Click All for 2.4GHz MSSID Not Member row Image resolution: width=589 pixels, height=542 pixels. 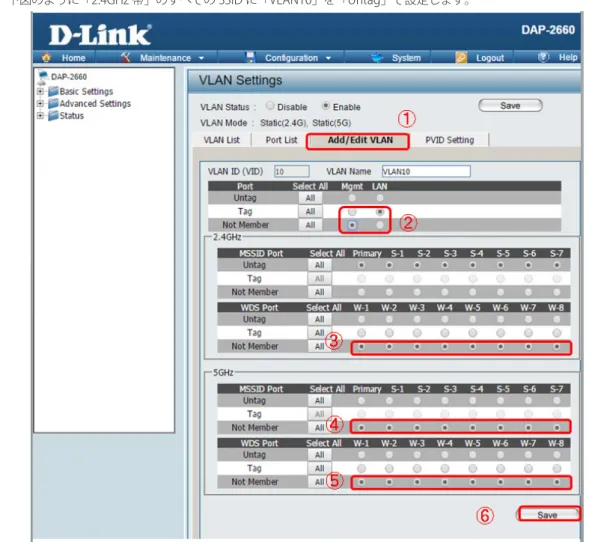pos(320,292)
